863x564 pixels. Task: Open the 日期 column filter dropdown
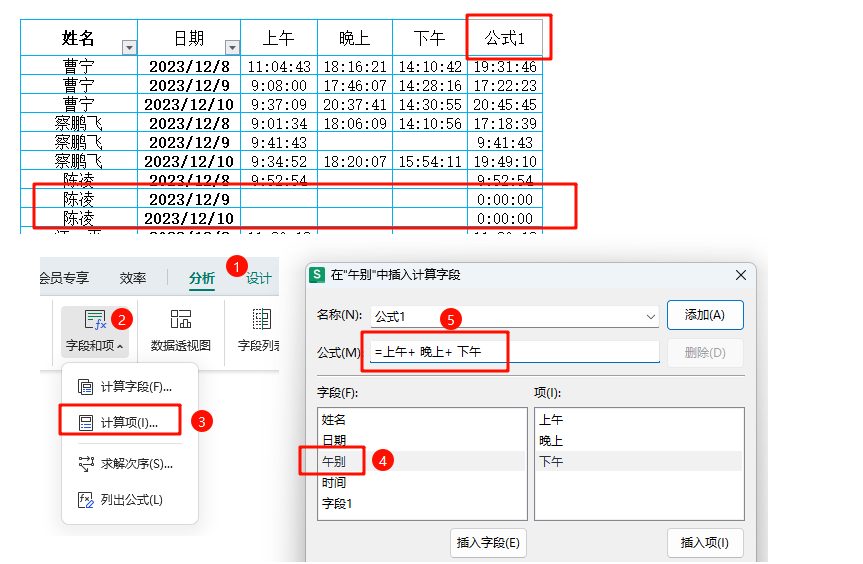(233, 48)
